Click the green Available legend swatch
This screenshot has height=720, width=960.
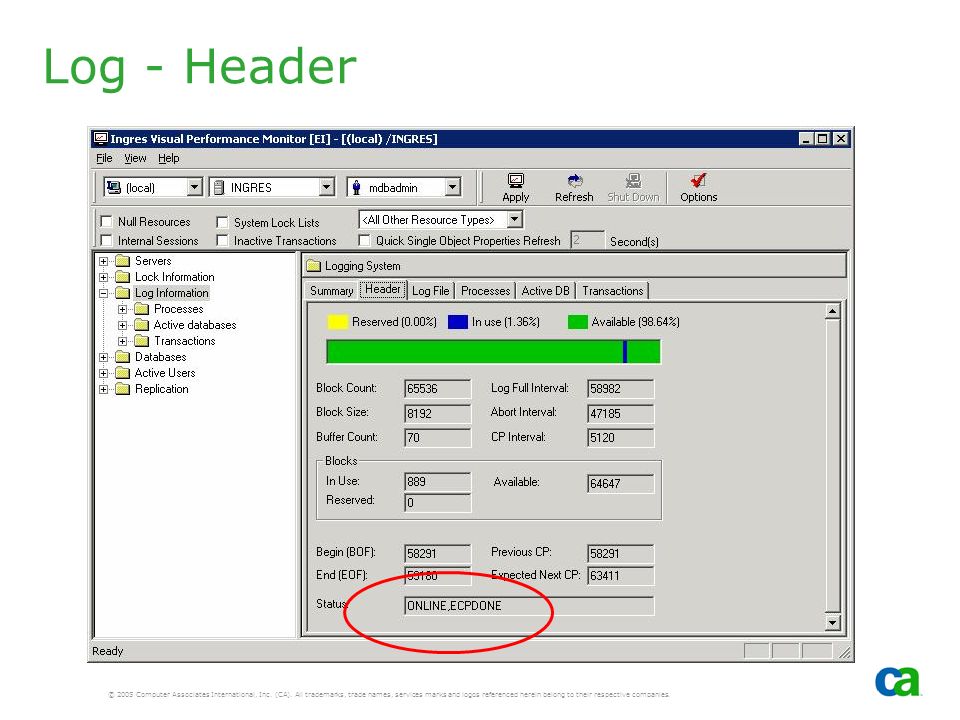[577, 321]
